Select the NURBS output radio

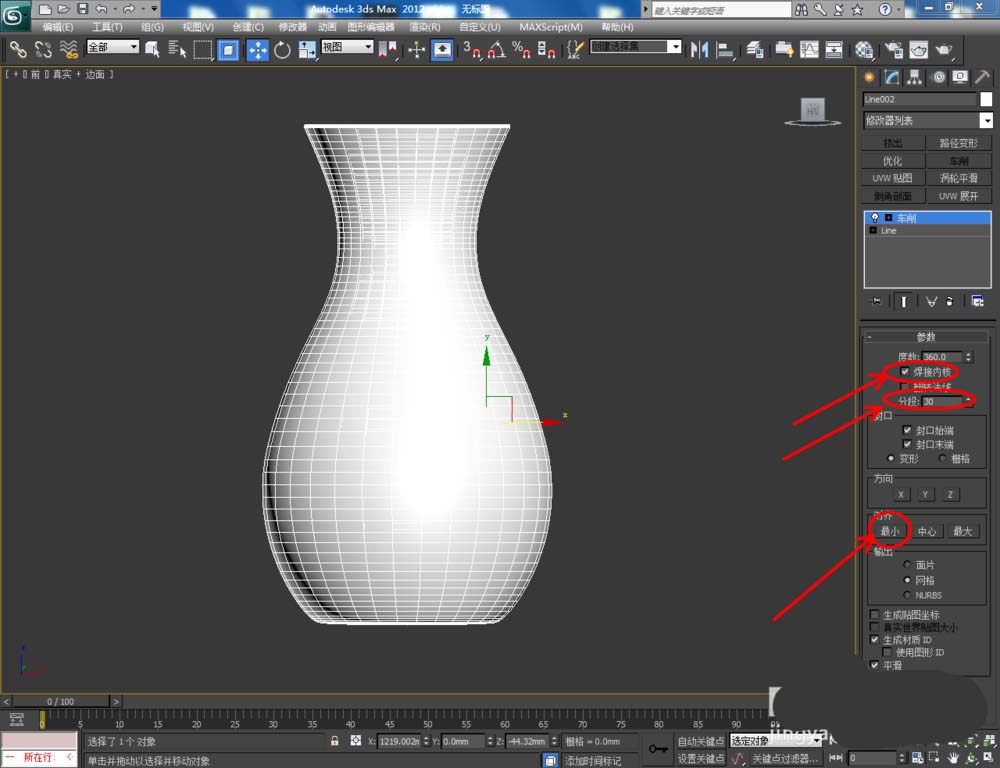tap(907, 594)
